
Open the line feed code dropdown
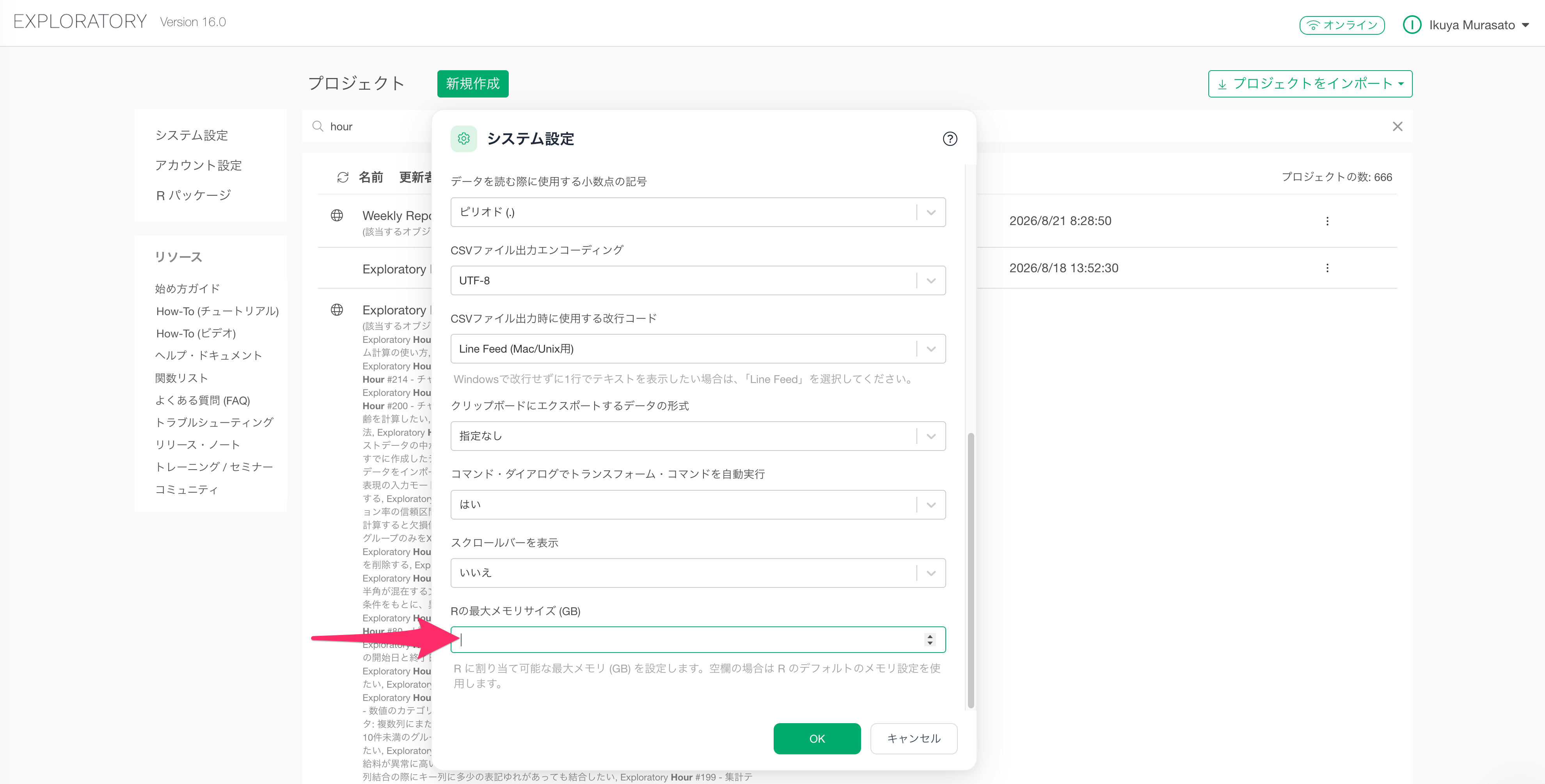point(698,349)
